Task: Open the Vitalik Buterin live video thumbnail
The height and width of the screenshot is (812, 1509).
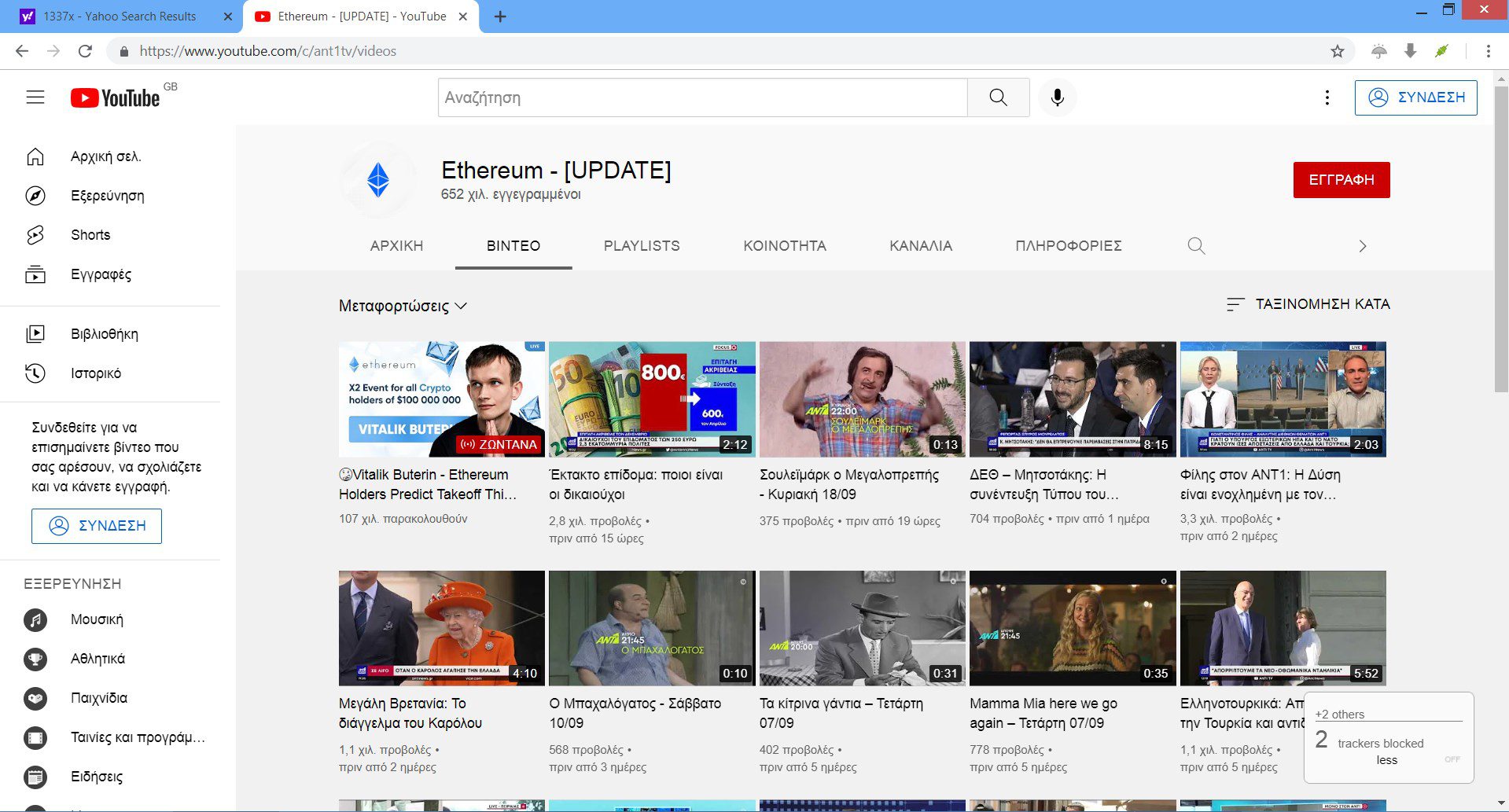Action: 441,399
